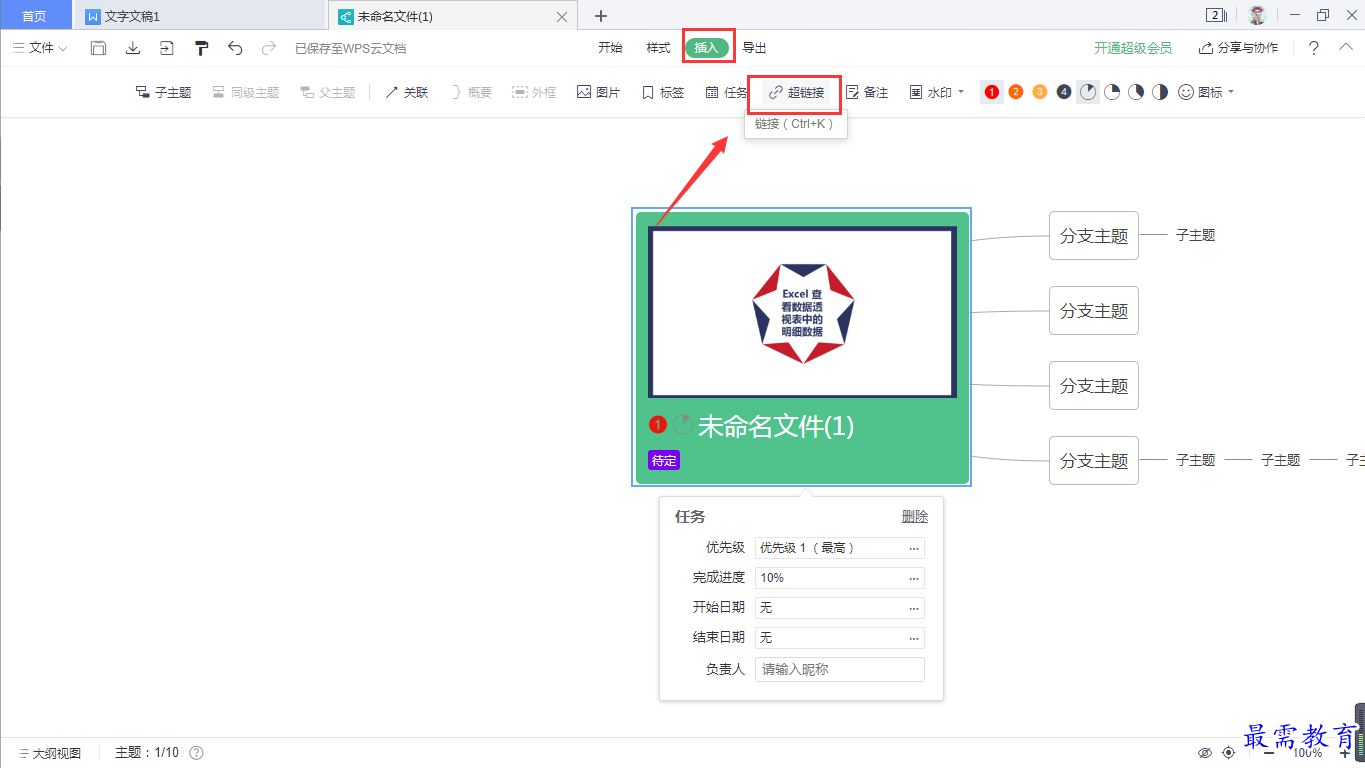Image resolution: width=1365 pixels, height=768 pixels.
Task: Select the 子主题 next to first branch
Action: (1195, 235)
